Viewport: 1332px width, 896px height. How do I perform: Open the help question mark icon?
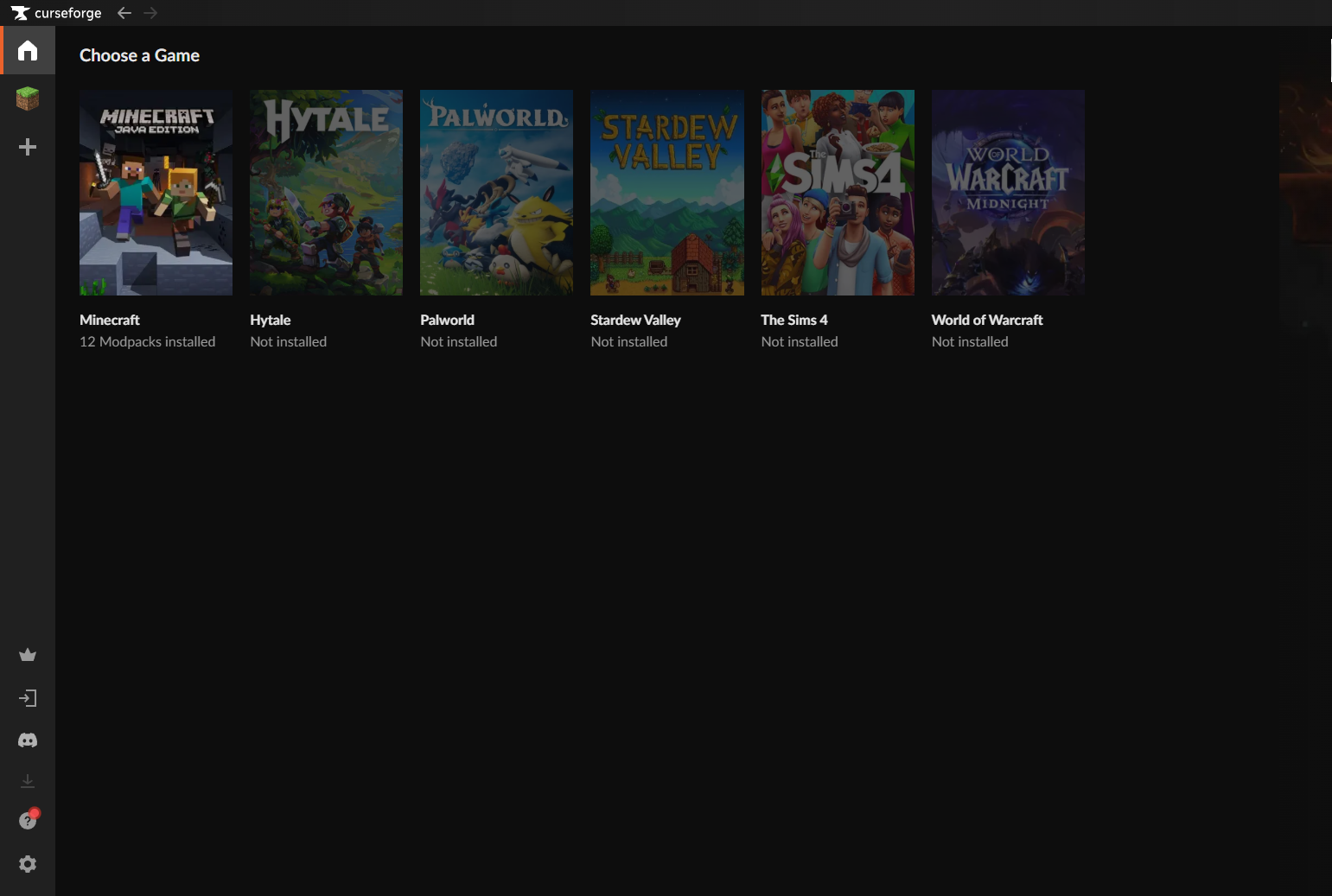28,821
